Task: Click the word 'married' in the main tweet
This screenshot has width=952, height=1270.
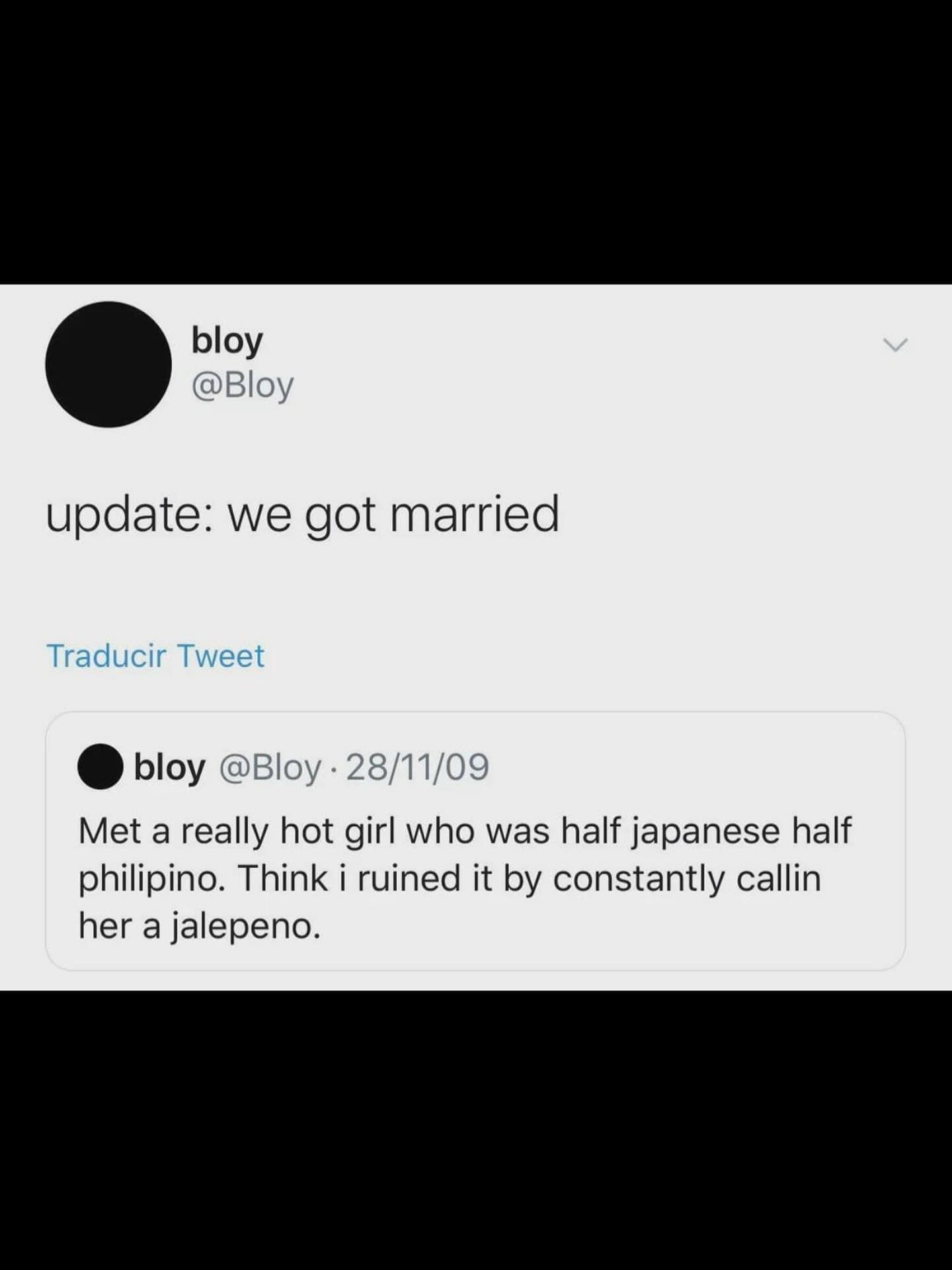Action: (x=475, y=515)
